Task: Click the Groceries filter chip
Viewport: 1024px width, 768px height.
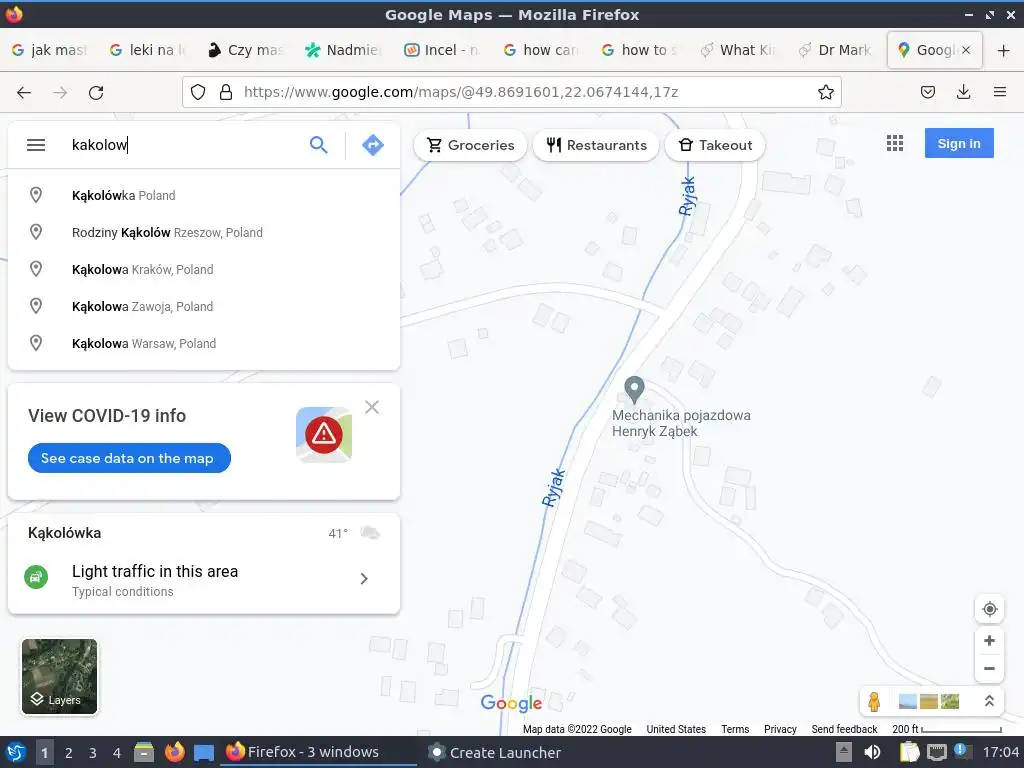Action: (x=470, y=145)
